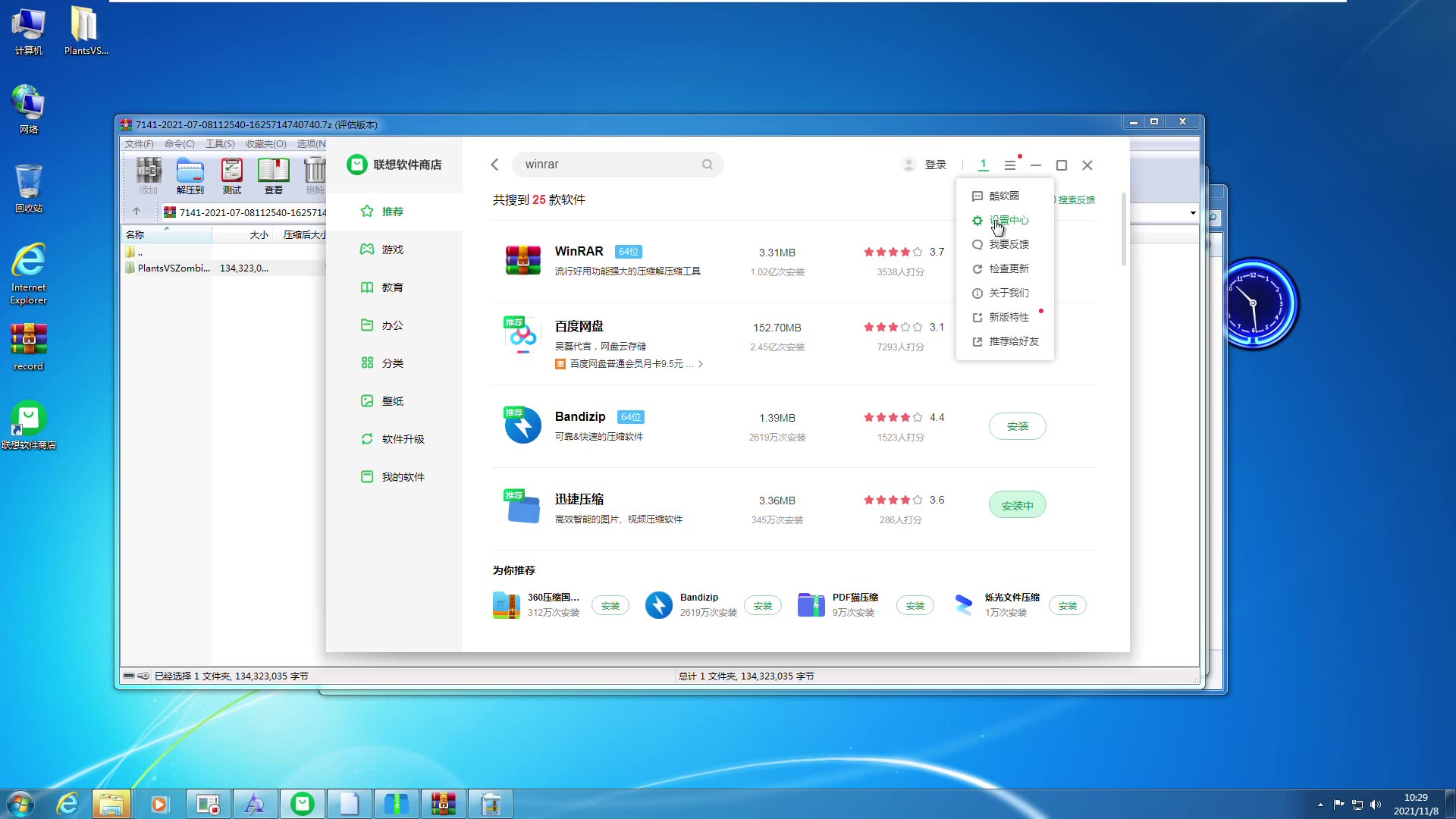Select 酷软圈 in dropdown menu
The height and width of the screenshot is (819, 1456).
point(1004,196)
